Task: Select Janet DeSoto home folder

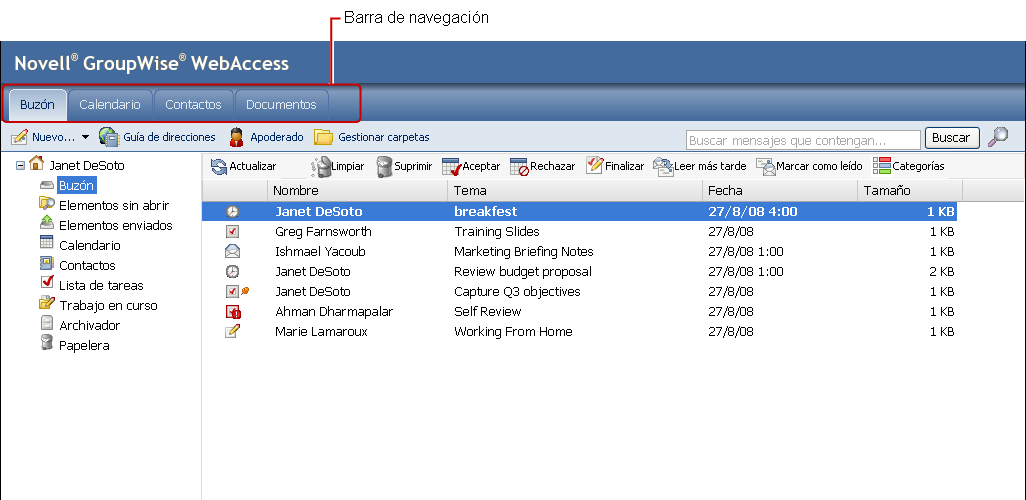Action: [87, 166]
